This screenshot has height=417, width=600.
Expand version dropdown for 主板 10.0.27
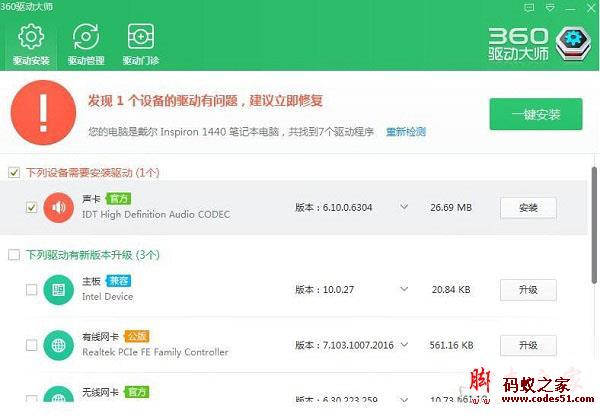[404, 290]
